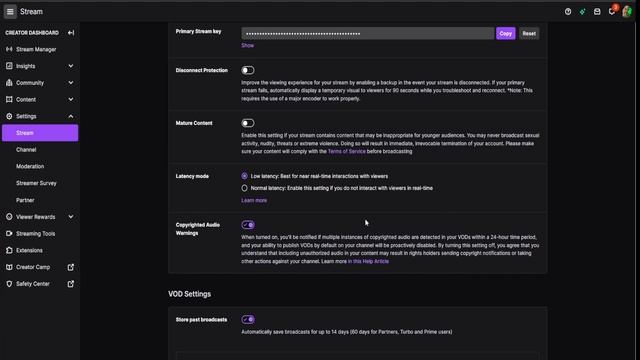Disable Copyrighted Audio Warnings toggle
Viewport: 640px width, 360px height.
[x=248, y=225]
